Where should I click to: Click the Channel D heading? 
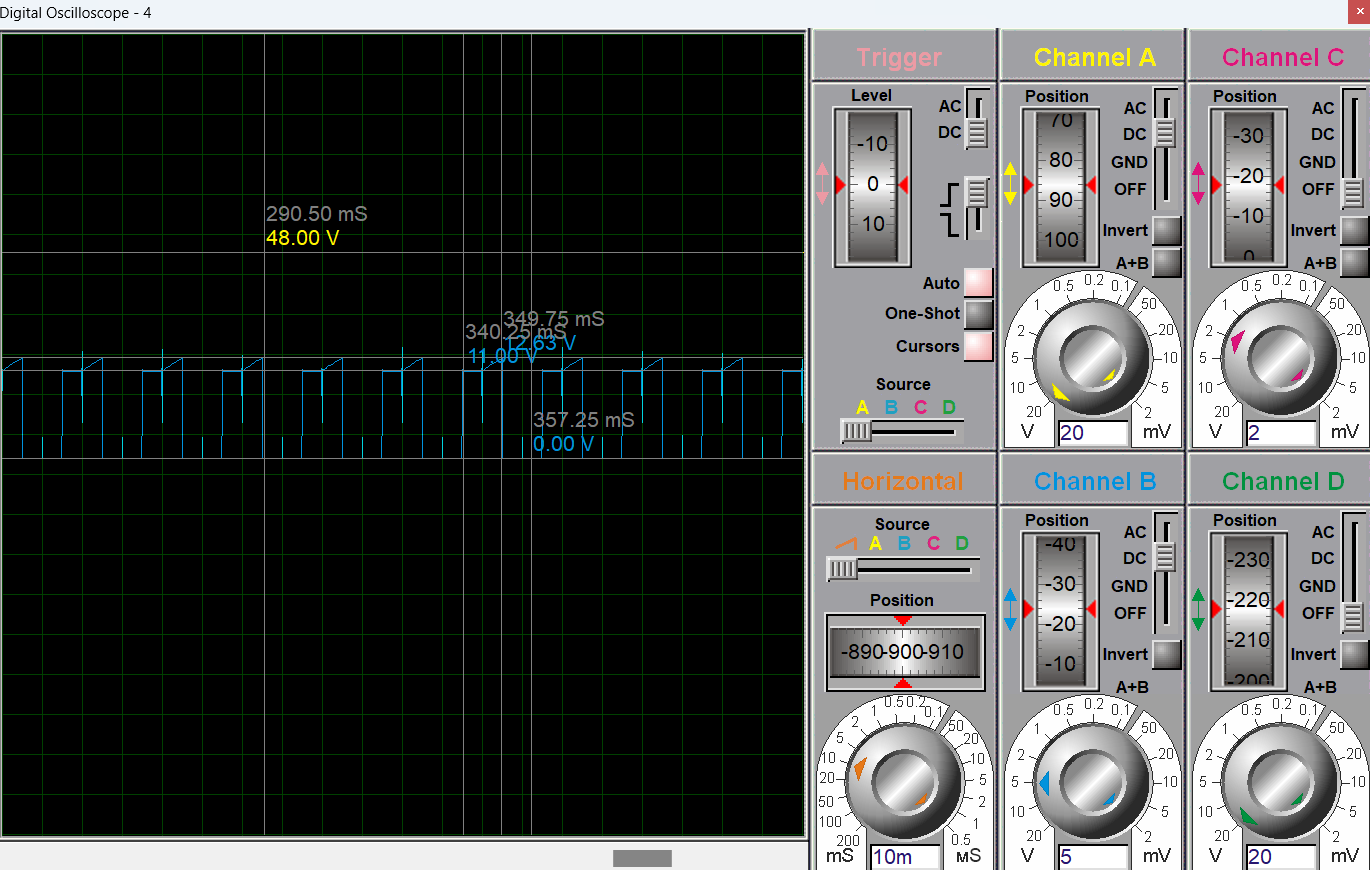tap(1283, 481)
